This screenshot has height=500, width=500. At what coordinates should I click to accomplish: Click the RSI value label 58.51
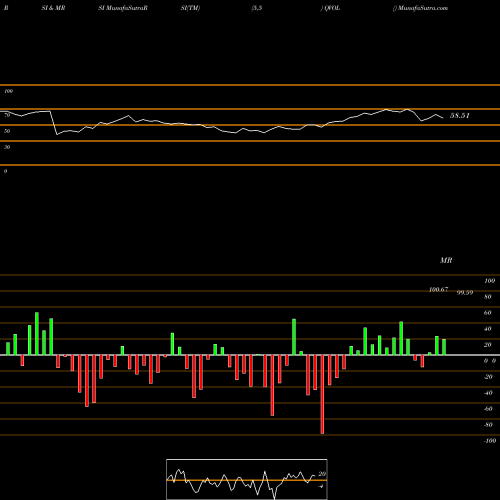pyautogui.click(x=460, y=116)
